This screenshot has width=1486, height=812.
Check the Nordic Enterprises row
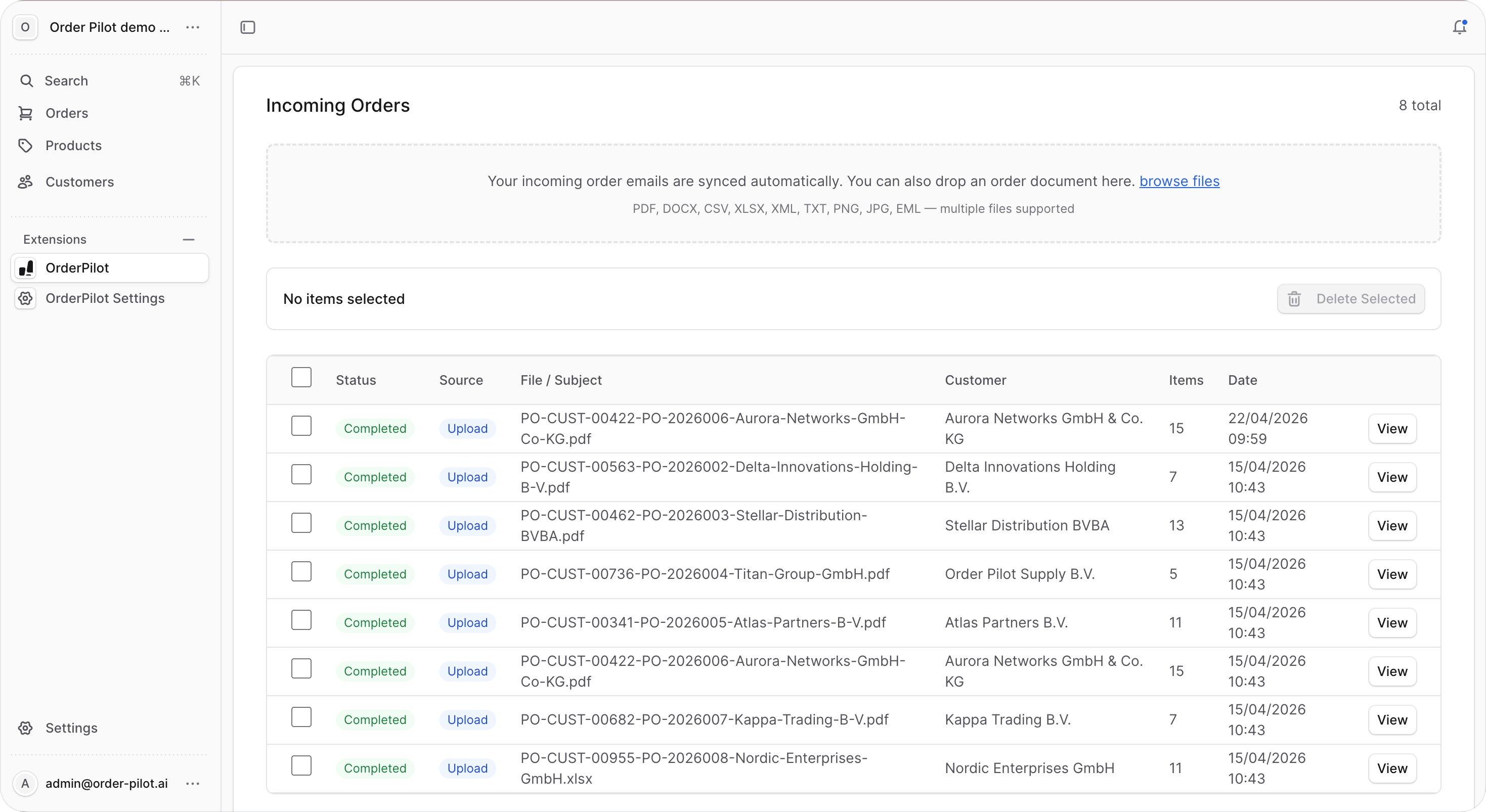301,765
